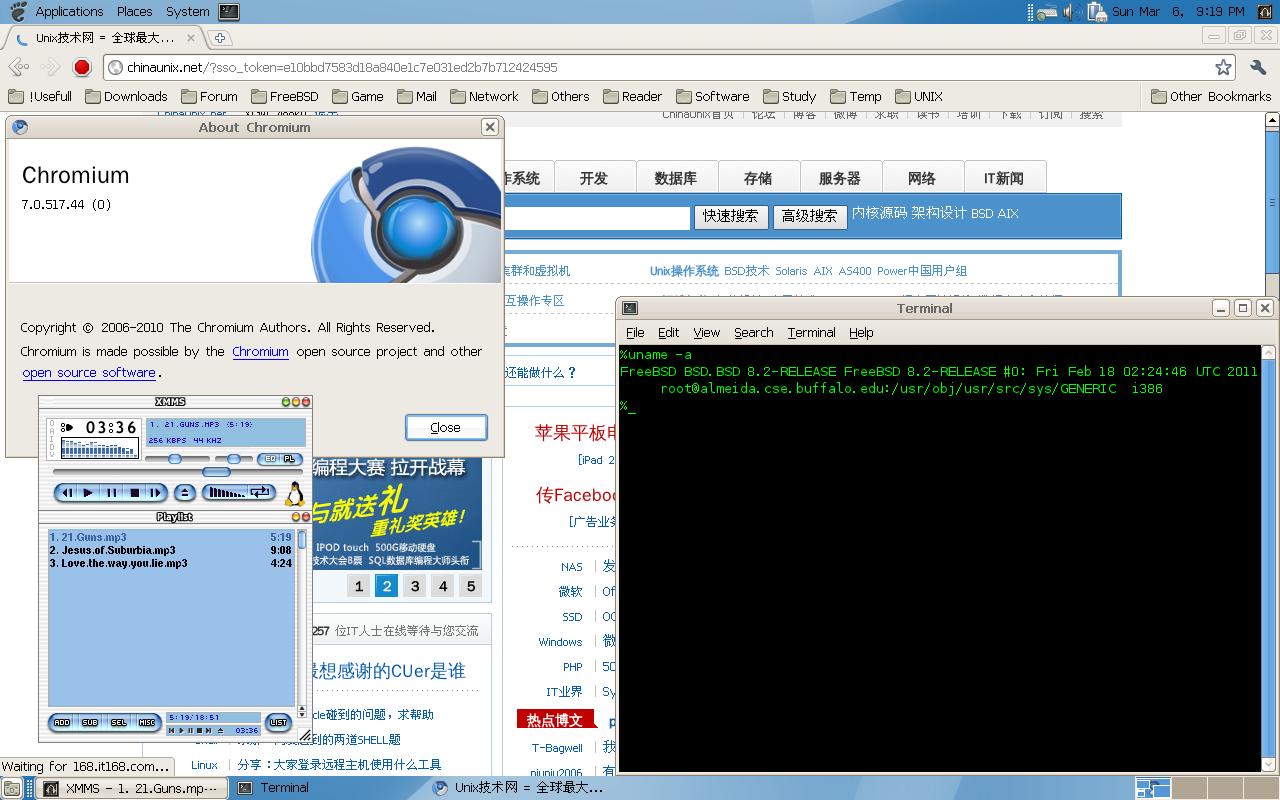Open the Terminal's Search menu

click(753, 333)
